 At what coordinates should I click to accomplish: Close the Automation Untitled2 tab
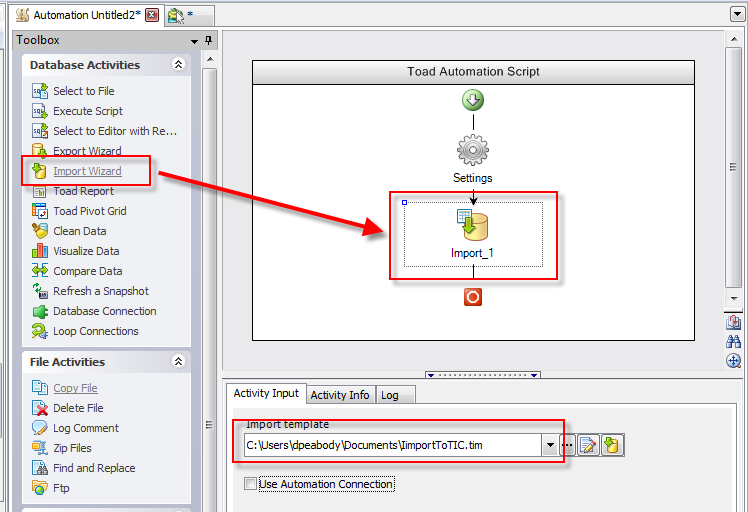[152, 15]
